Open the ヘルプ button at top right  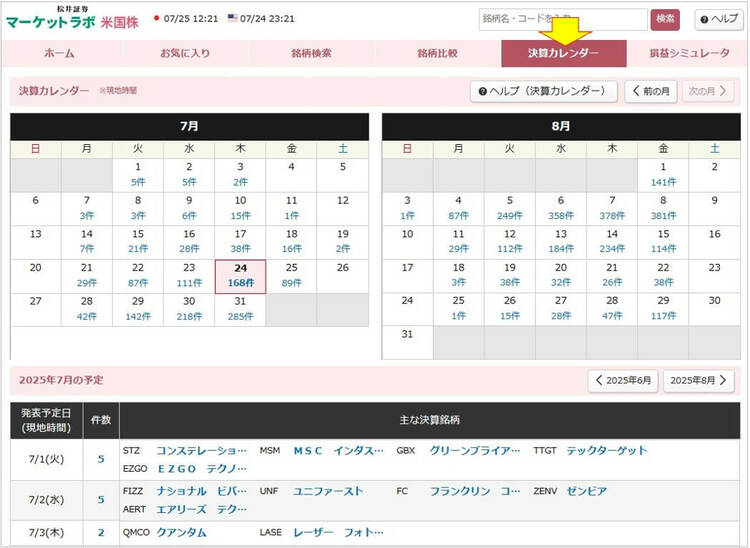pos(718,19)
